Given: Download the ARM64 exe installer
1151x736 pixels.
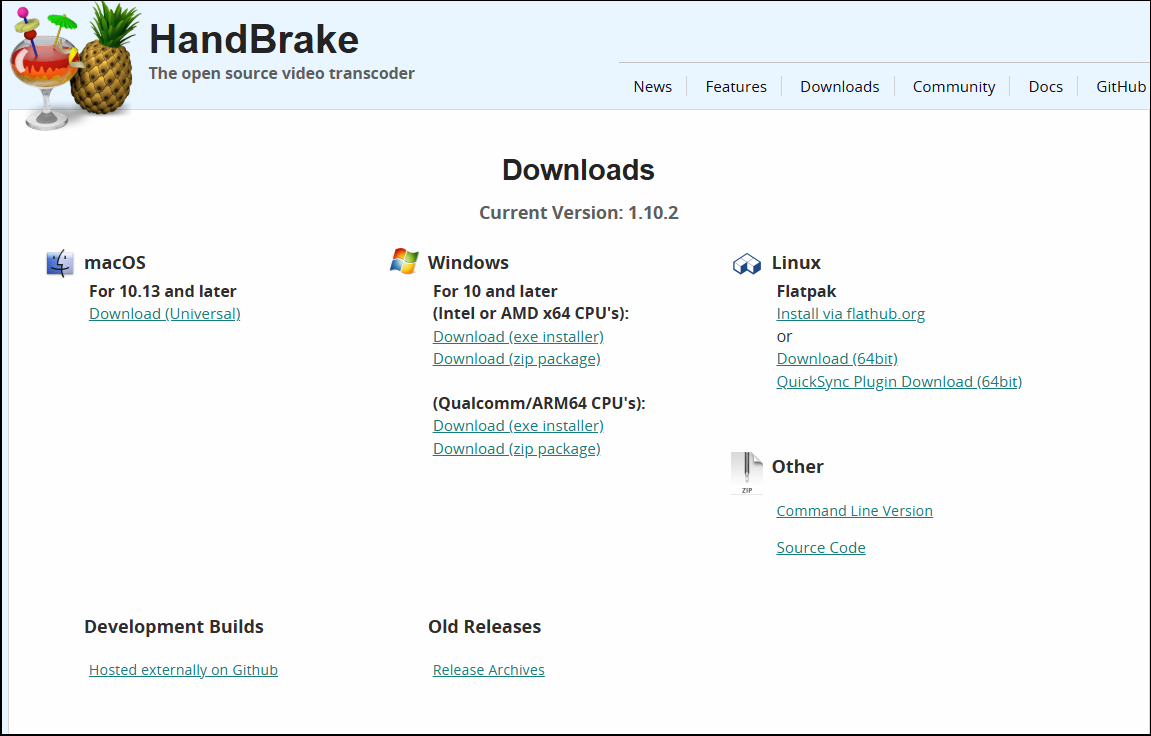Looking at the screenshot, I should click(517, 425).
